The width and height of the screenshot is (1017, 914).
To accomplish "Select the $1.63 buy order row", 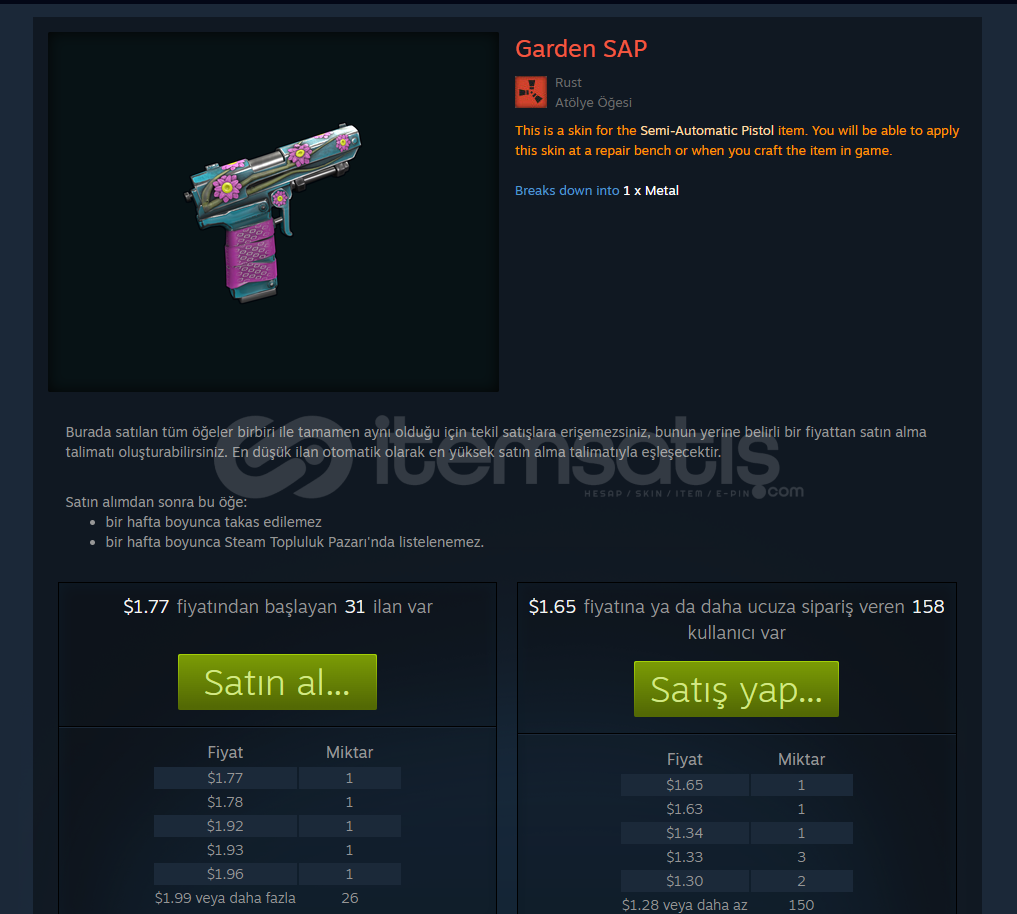I will pyautogui.click(x=736, y=809).
